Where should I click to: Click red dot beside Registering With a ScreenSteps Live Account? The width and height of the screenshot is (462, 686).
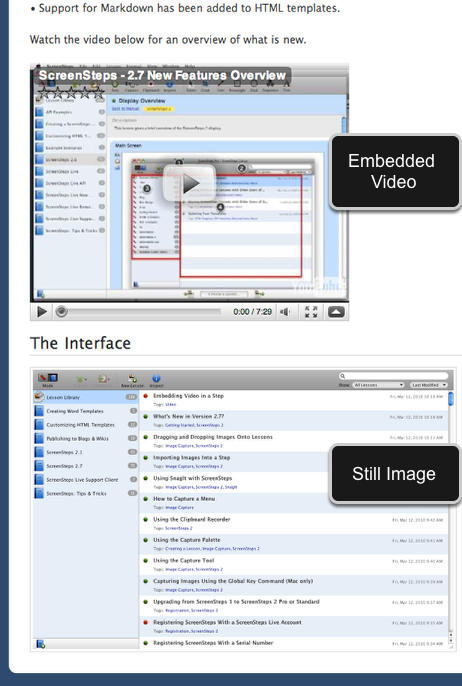click(146, 622)
